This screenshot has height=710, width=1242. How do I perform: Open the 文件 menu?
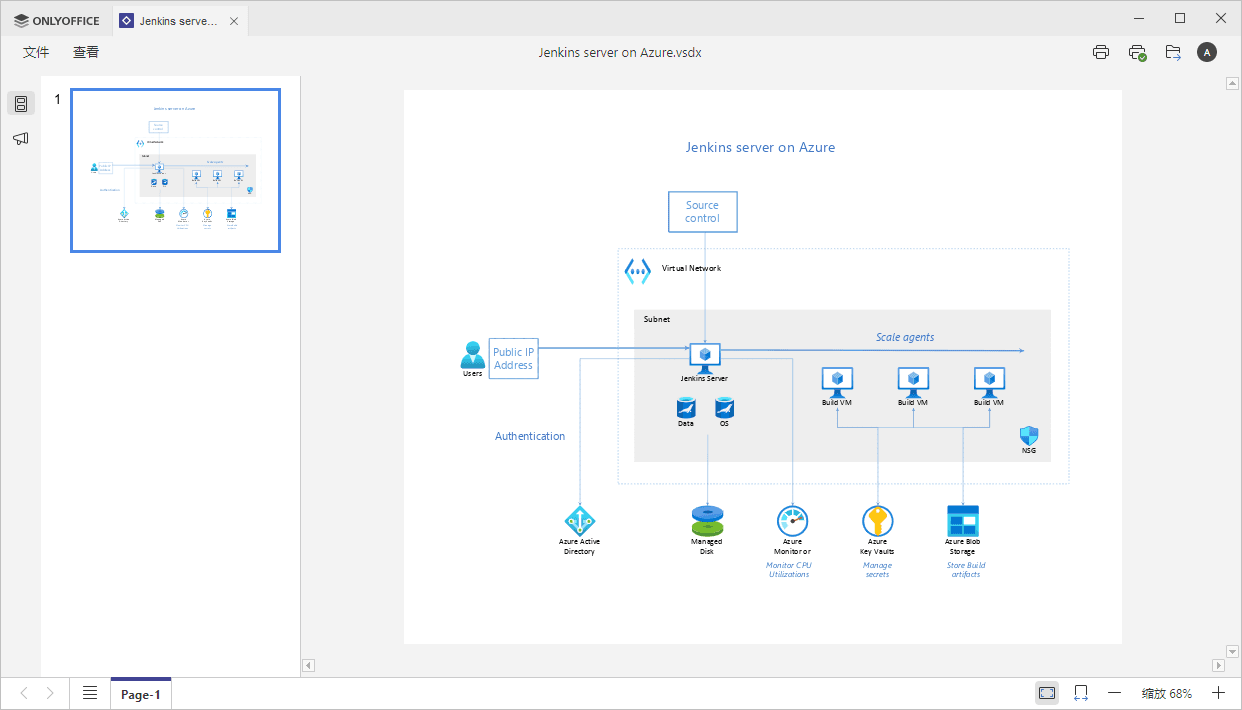tap(35, 52)
